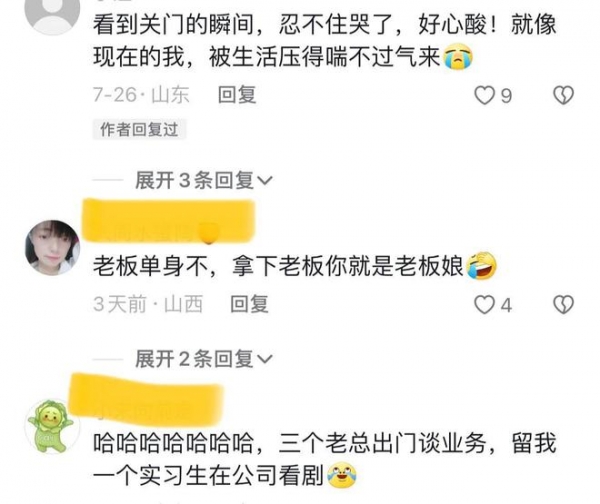Viewport: 600px width, 504px height.
Task: Click the laughing emoji after 老板娘
Action: 481,266
